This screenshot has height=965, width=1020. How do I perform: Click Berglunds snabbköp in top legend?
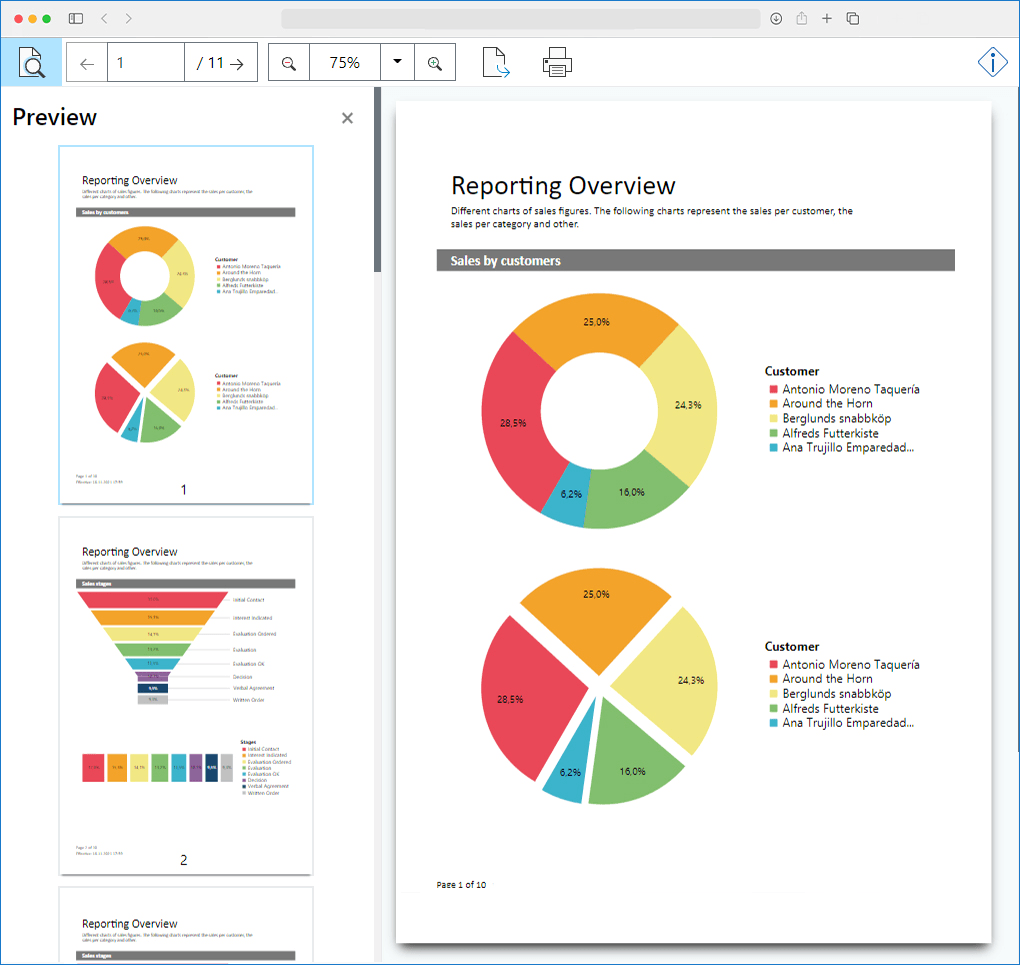pos(837,418)
